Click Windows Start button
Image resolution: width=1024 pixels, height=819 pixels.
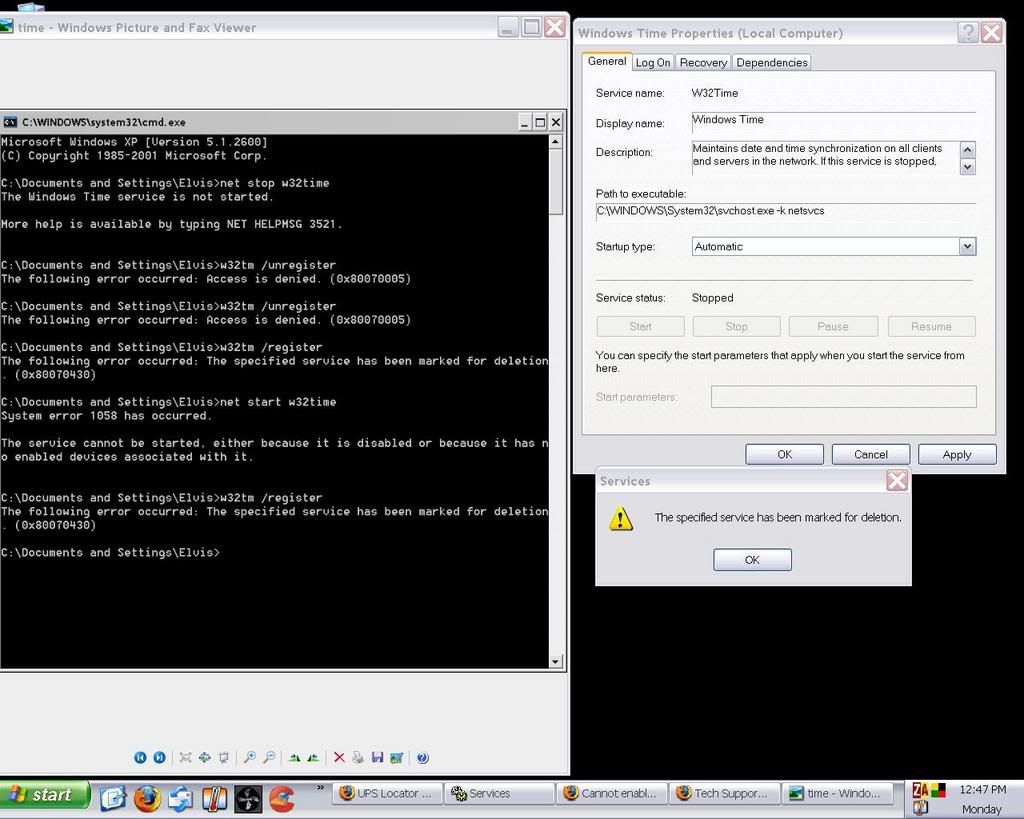(x=44, y=795)
